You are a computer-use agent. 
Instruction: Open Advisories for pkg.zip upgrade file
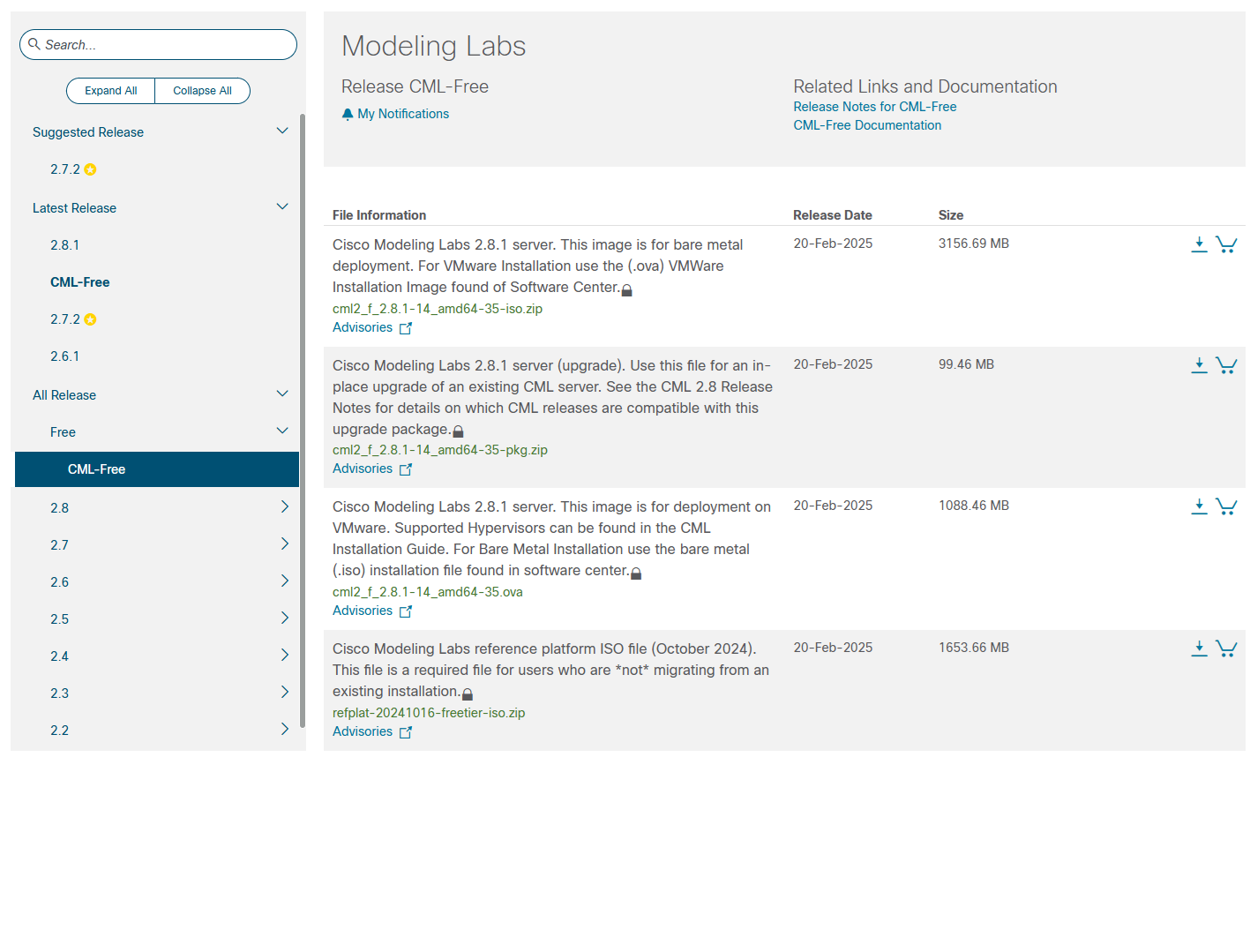(x=363, y=469)
